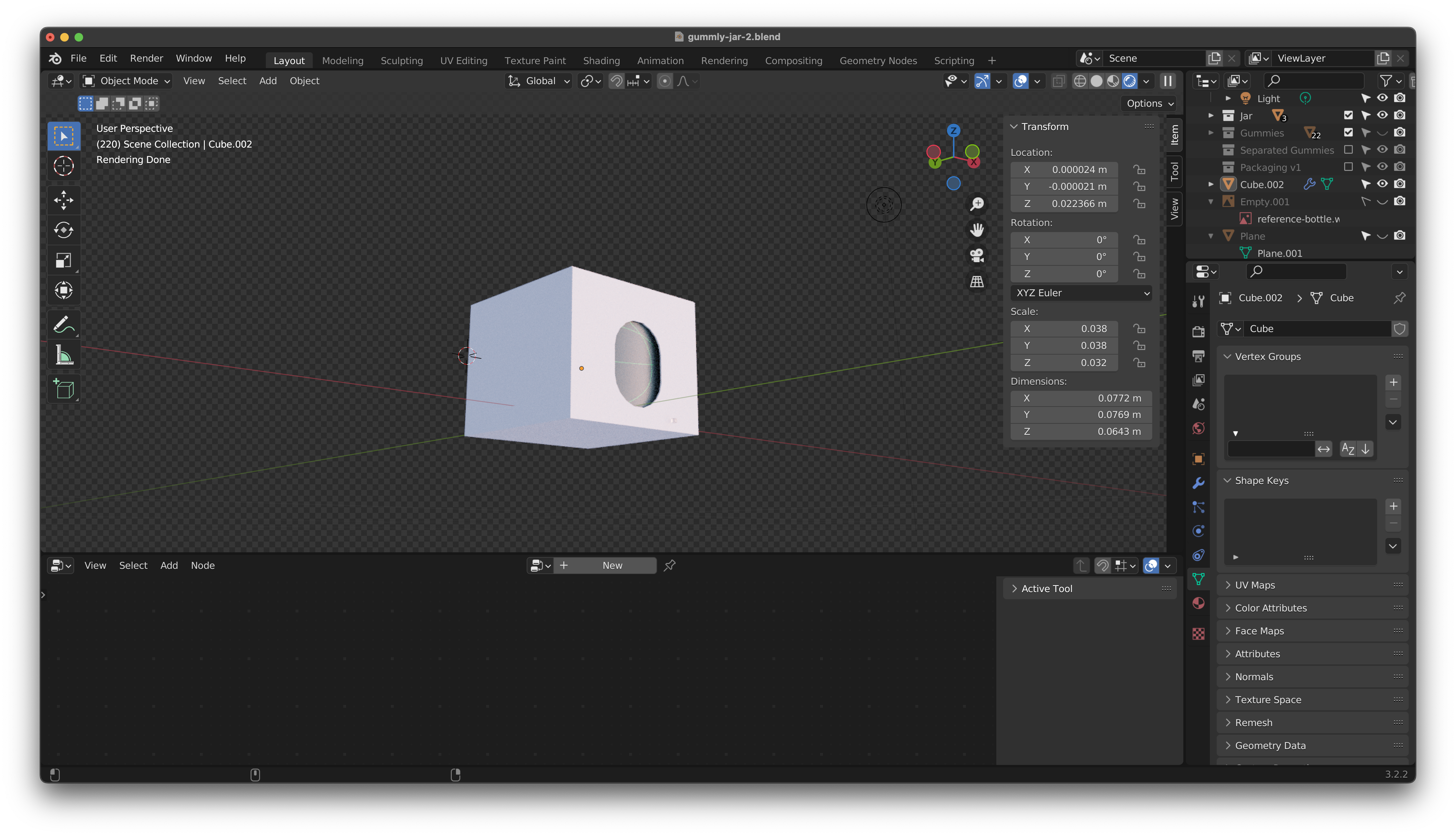Add a new shape key

point(1393,506)
